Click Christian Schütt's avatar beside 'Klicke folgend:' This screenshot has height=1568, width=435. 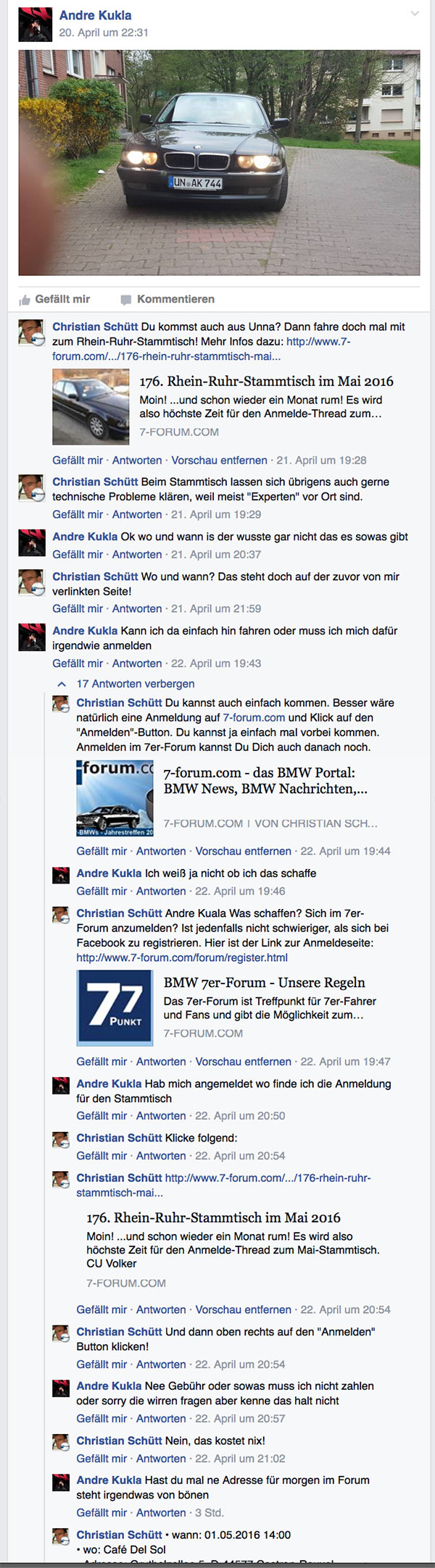click(62, 1140)
